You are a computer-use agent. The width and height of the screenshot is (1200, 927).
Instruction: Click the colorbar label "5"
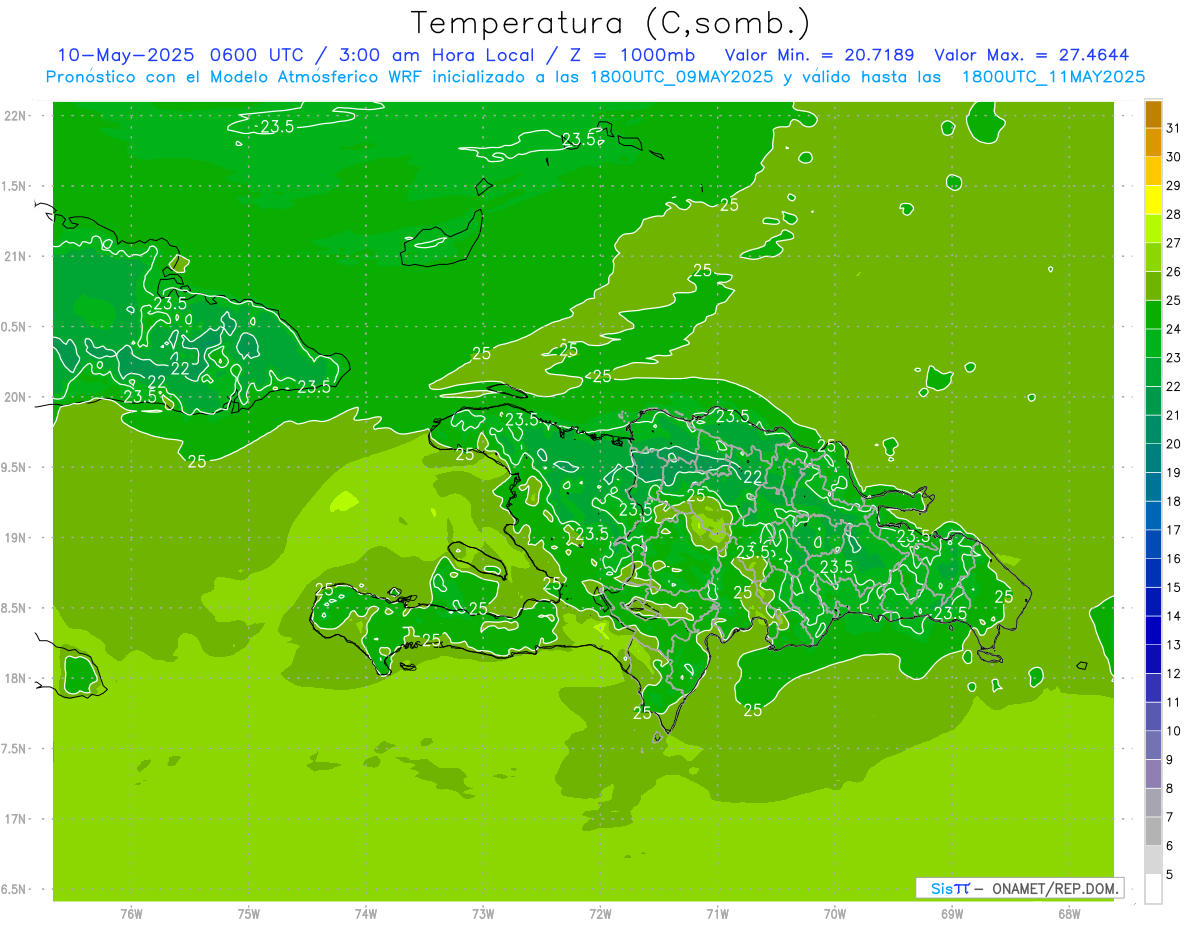point(1170,875)
